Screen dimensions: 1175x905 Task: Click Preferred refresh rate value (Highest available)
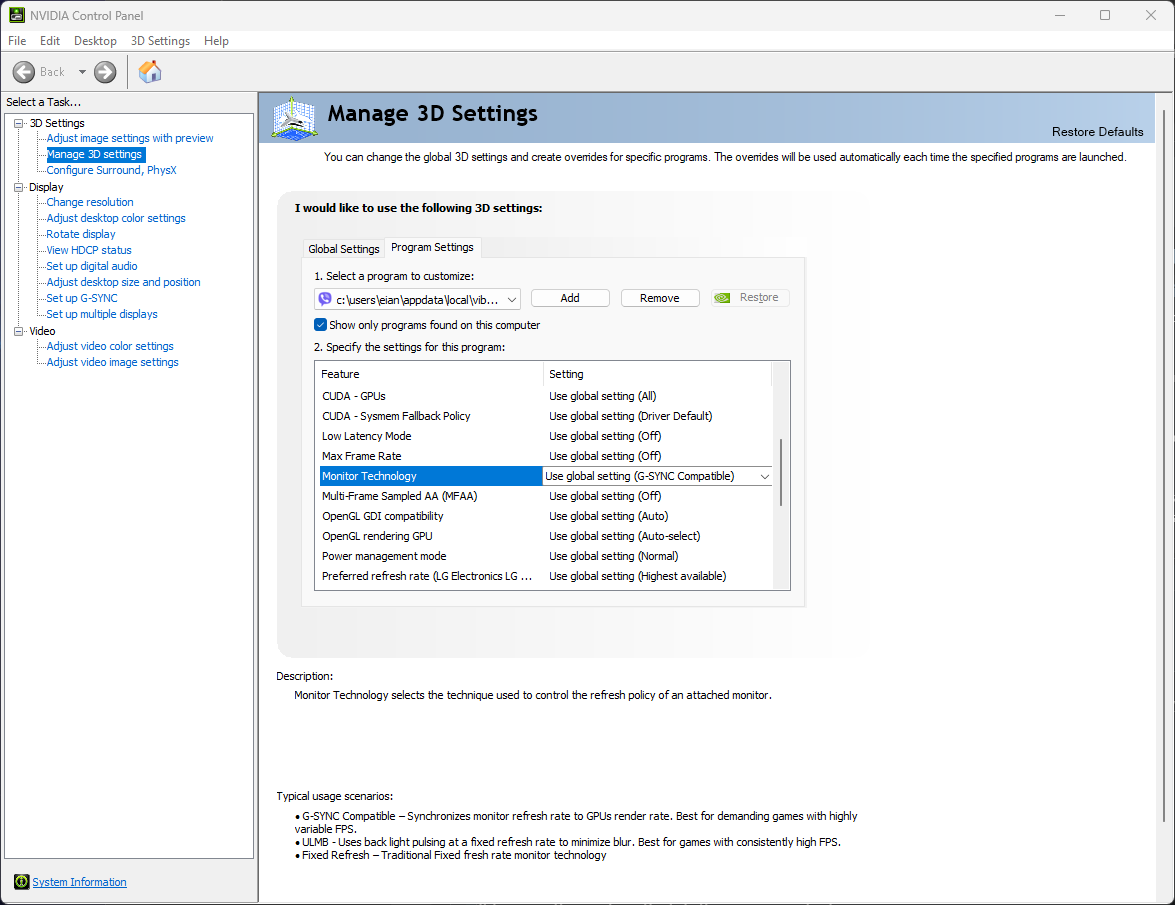(x=638, y=576)
